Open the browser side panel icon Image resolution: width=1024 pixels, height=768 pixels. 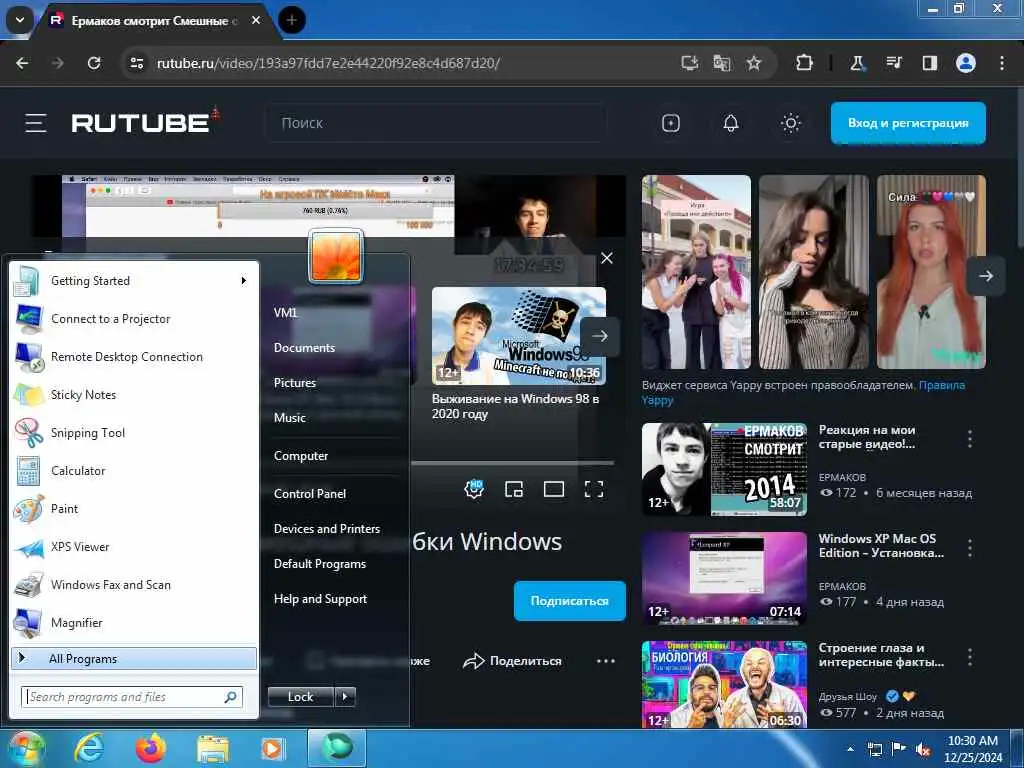929,63
